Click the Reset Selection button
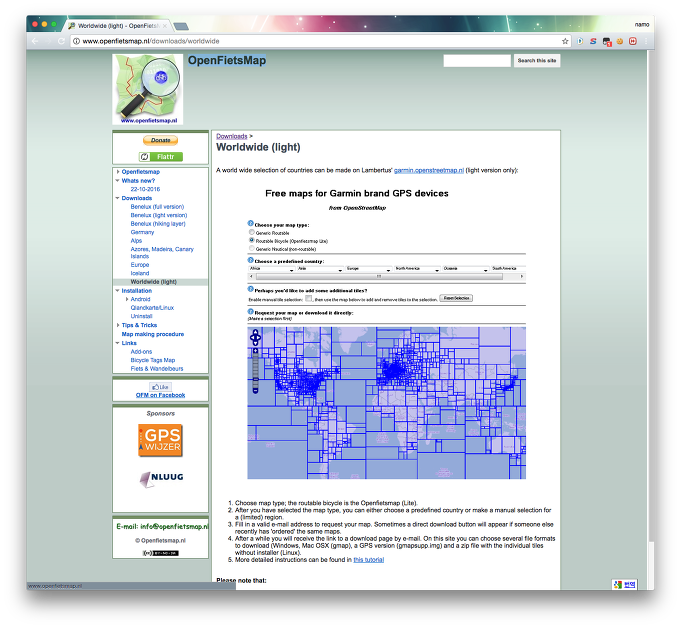The height and width of the screenshot is (628, 681). click(x=456, y=298)
